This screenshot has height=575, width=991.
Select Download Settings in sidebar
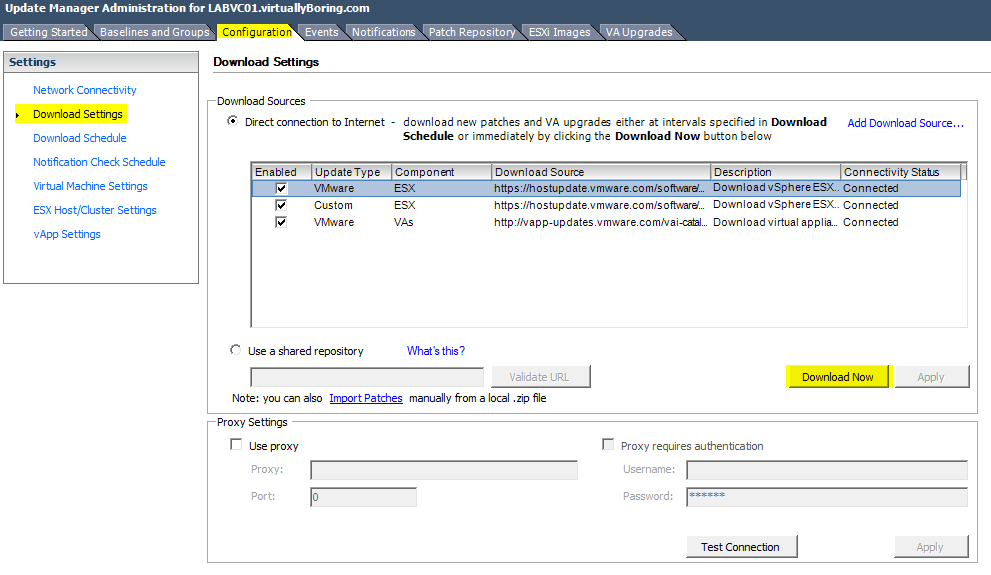(78, 114)
